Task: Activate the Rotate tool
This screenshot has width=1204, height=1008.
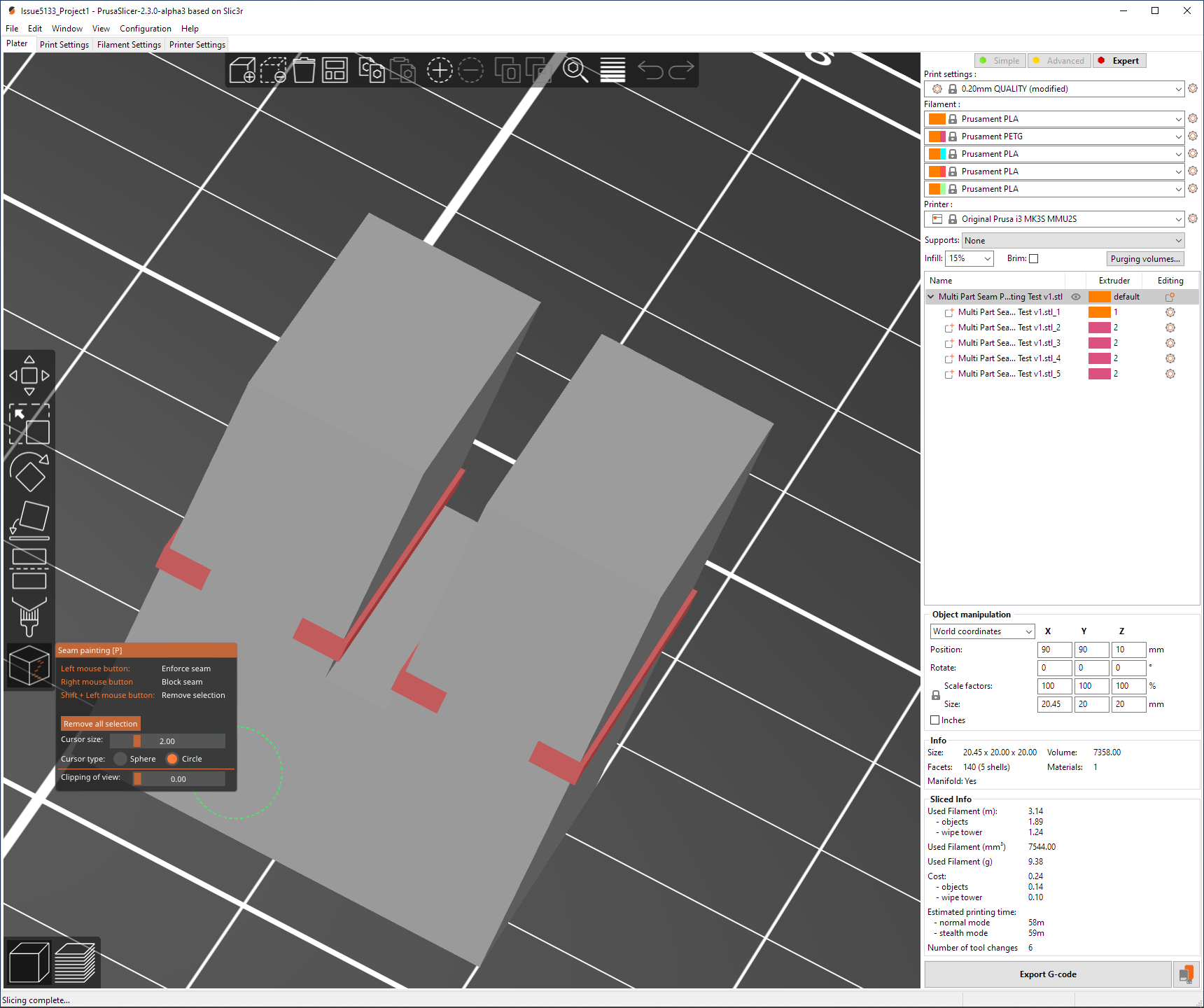Action: [x=29, y=474]
